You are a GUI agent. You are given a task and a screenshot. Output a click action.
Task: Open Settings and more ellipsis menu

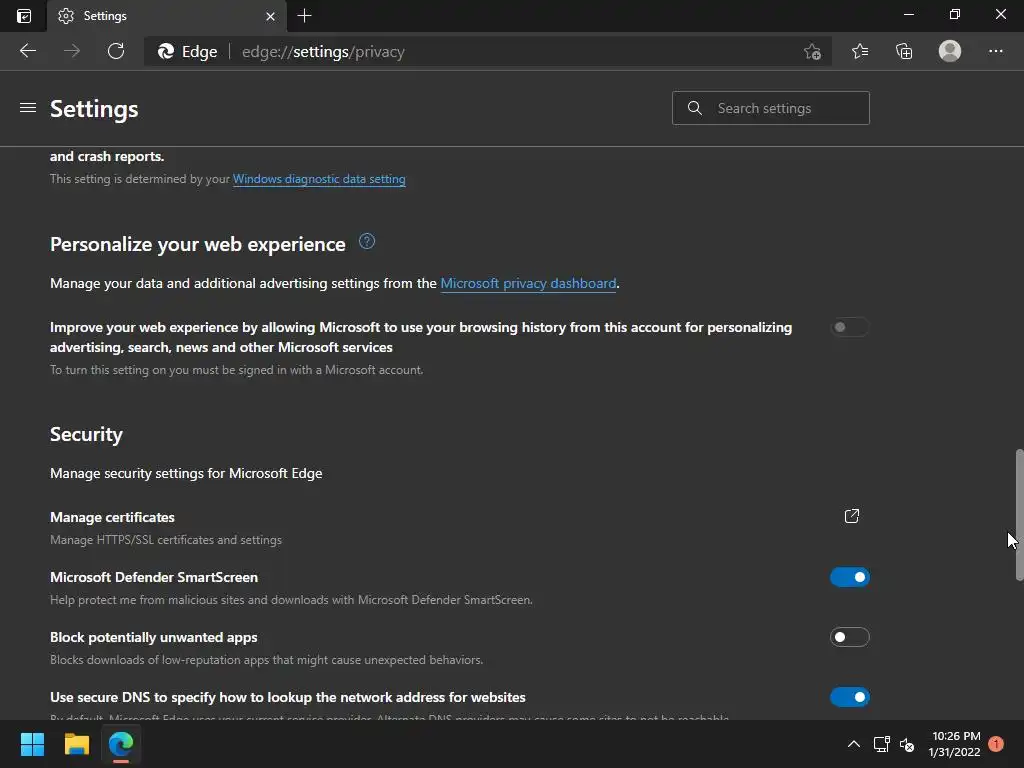click(995, 51)
